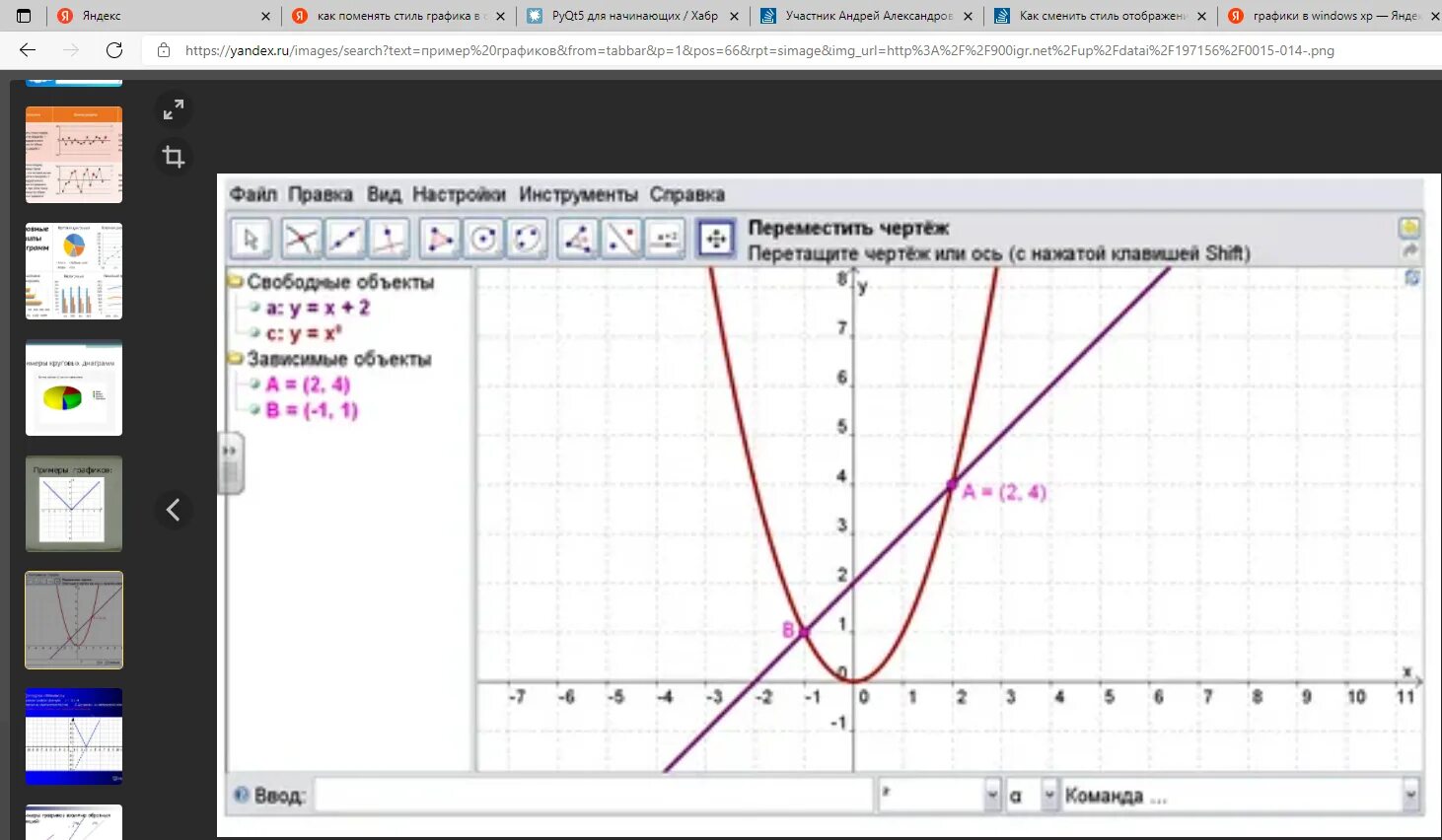Screen dimensions: 1442x840
Task: Open the Файл menu
Action: (x=253, y=194)
